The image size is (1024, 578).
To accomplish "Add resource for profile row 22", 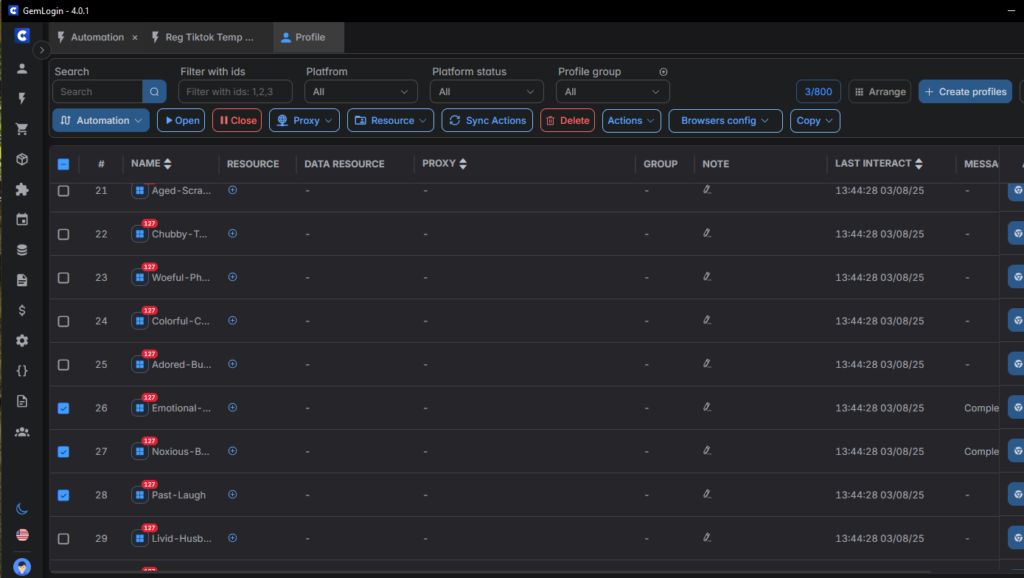I will (x=232, y=233).
